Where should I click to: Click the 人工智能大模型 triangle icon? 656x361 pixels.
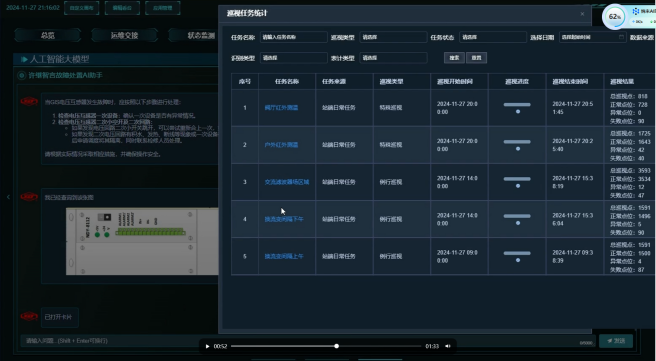click(24, 59)
